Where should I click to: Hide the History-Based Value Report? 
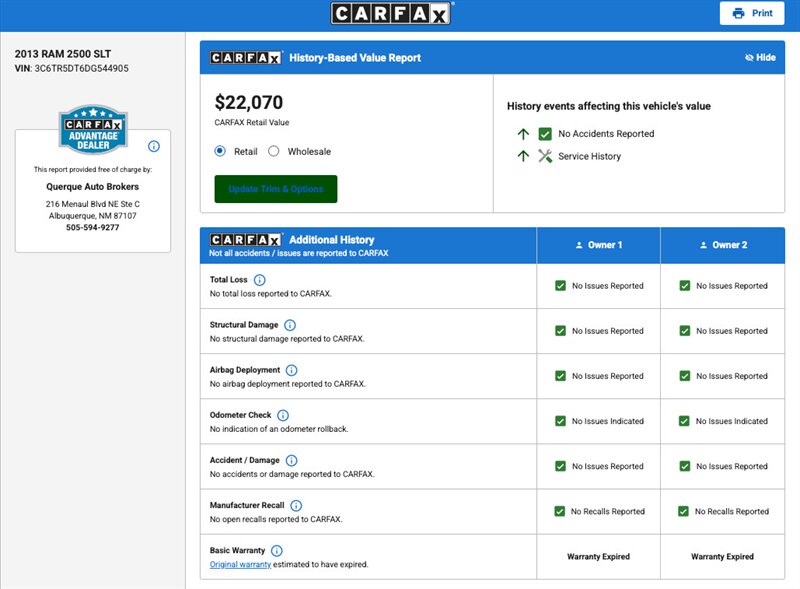pos(760,58)
